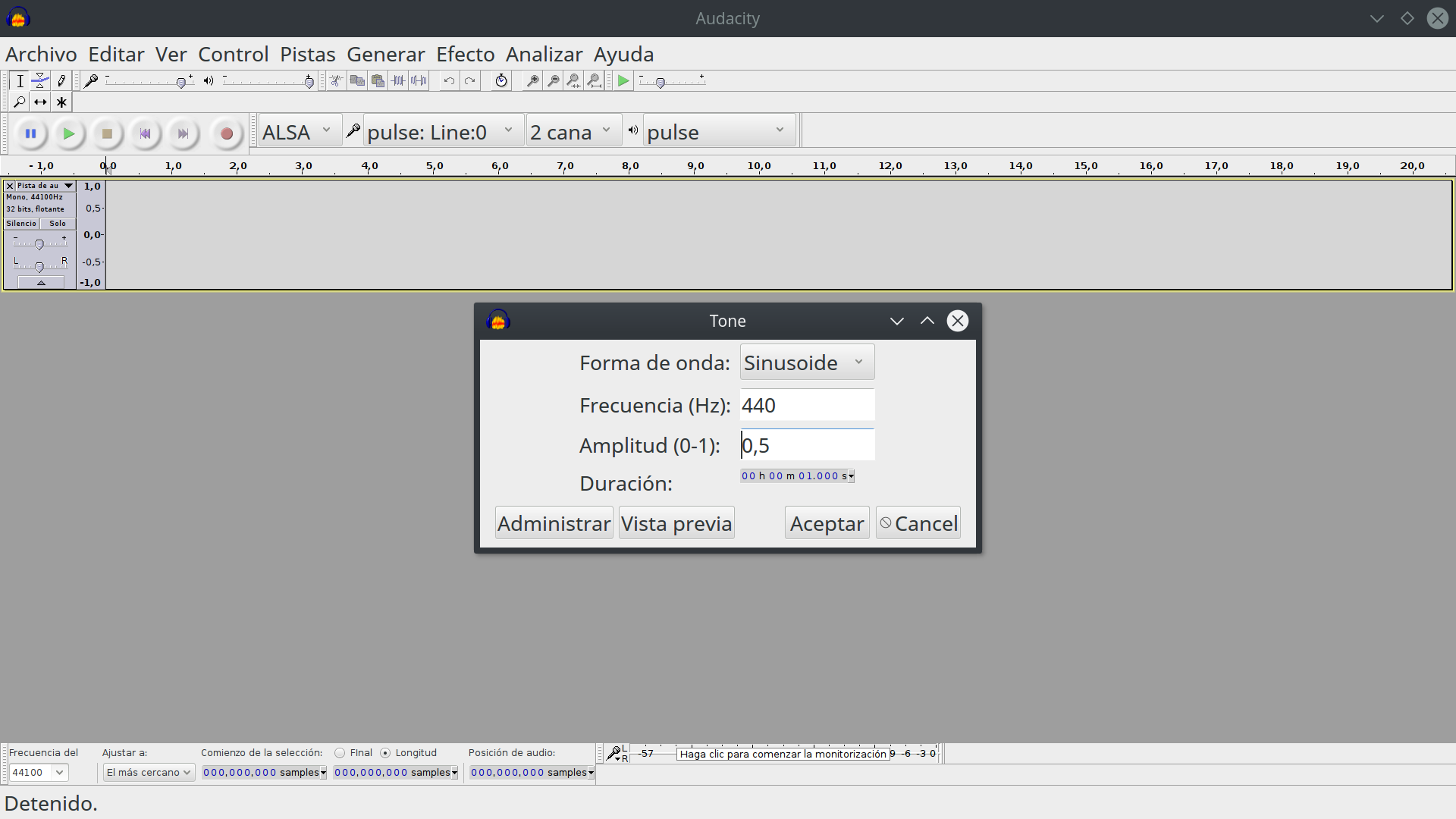Click the Cut scissors icon
This screenshot has width=1456, height=819.
(x=336, y=81)
